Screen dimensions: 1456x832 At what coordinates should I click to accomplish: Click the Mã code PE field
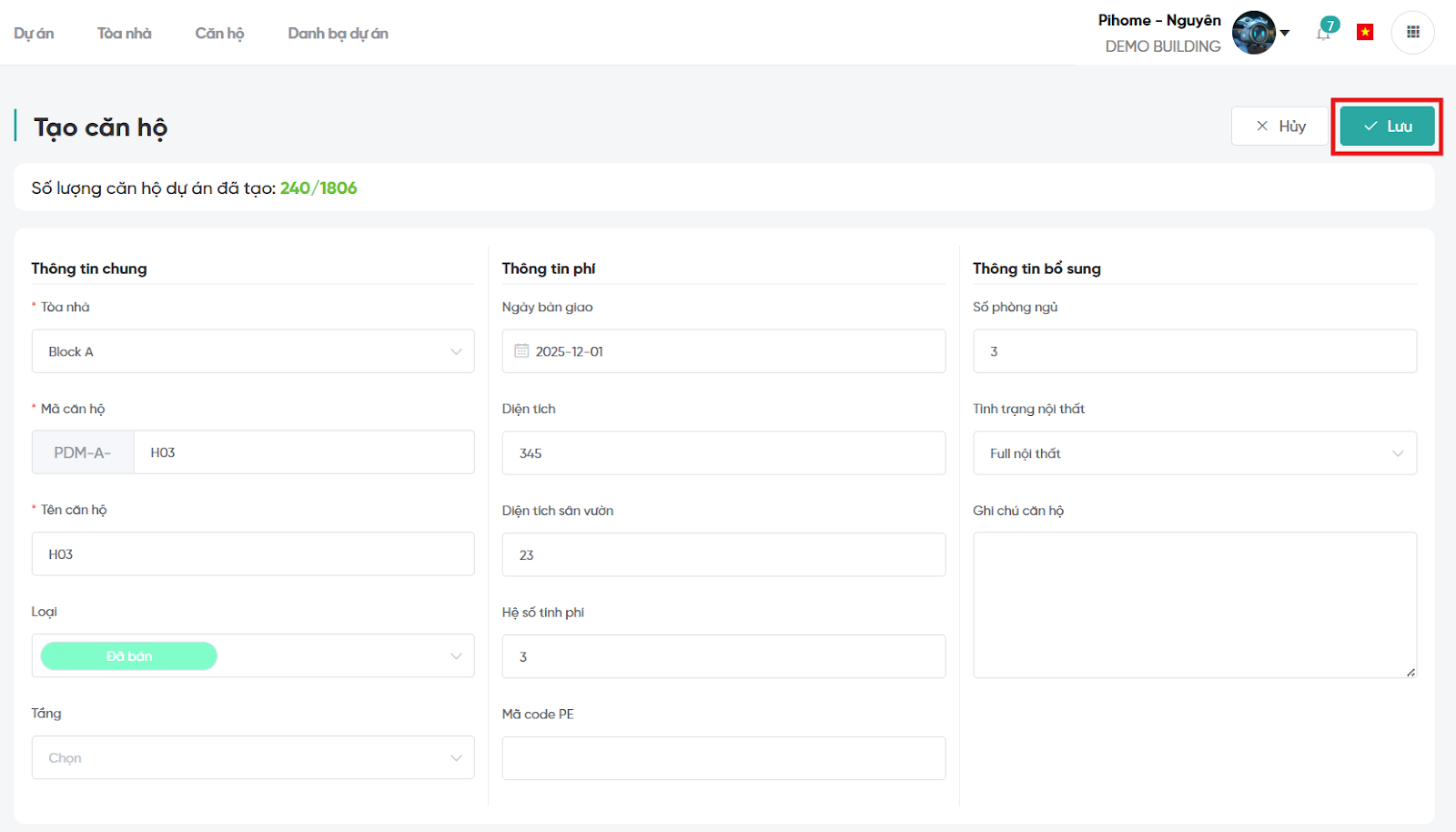(x=723, y=758)
